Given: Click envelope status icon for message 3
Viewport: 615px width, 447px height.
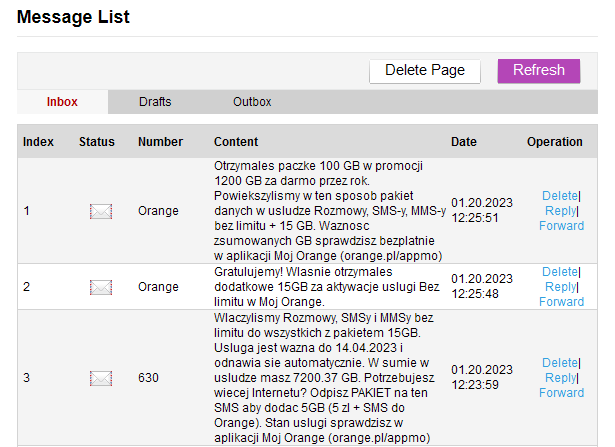Looking at the screenshot, I should 100,378.
